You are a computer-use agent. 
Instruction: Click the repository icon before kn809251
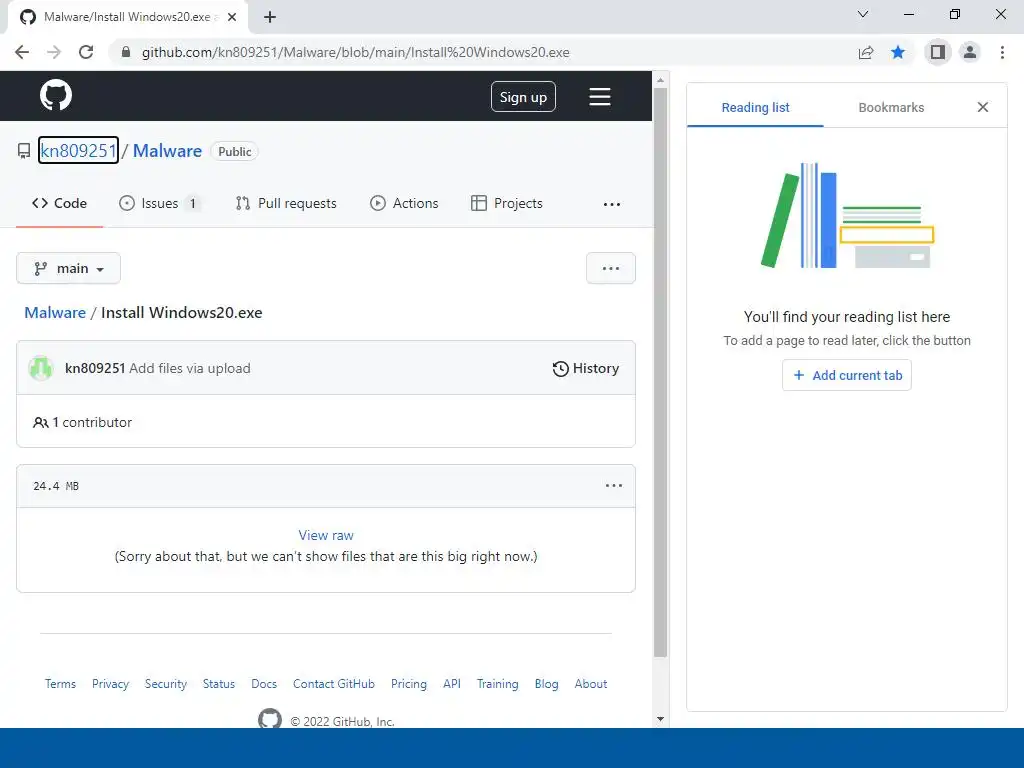pos(24,152)
